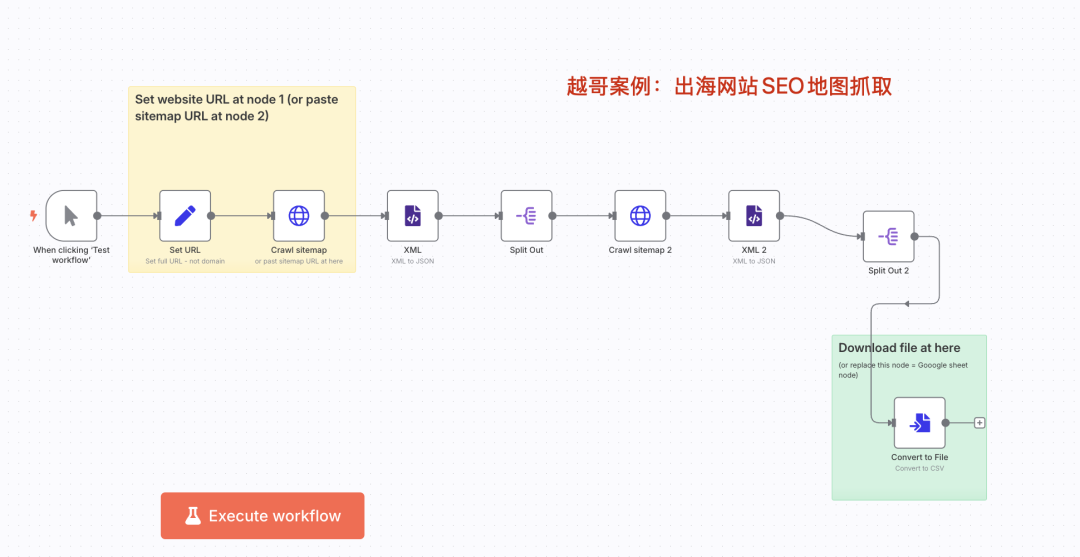This screenshot has width=1080, height=557.
Task: Select the Split Out node icon
Action: [x=526, y=216]
